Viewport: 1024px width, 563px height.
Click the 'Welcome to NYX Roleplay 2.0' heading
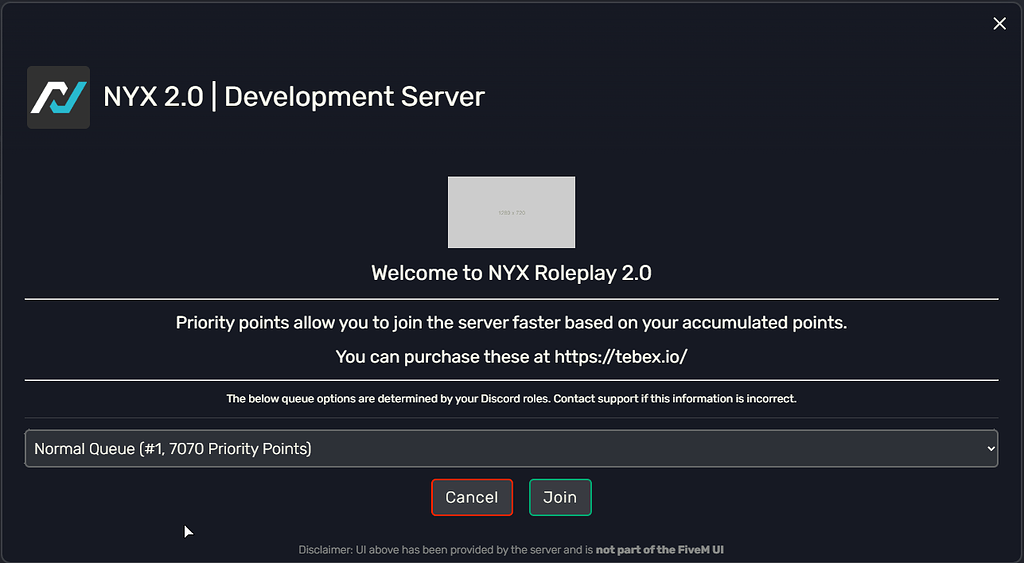coord(511,272)
